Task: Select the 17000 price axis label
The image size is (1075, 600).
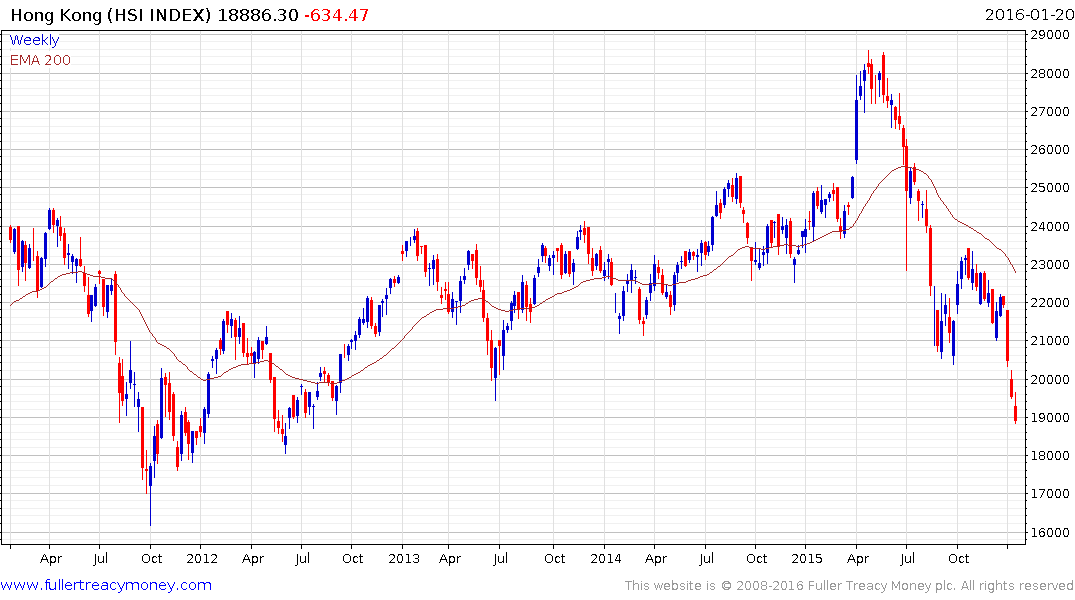Action: tap(1050, 493)
